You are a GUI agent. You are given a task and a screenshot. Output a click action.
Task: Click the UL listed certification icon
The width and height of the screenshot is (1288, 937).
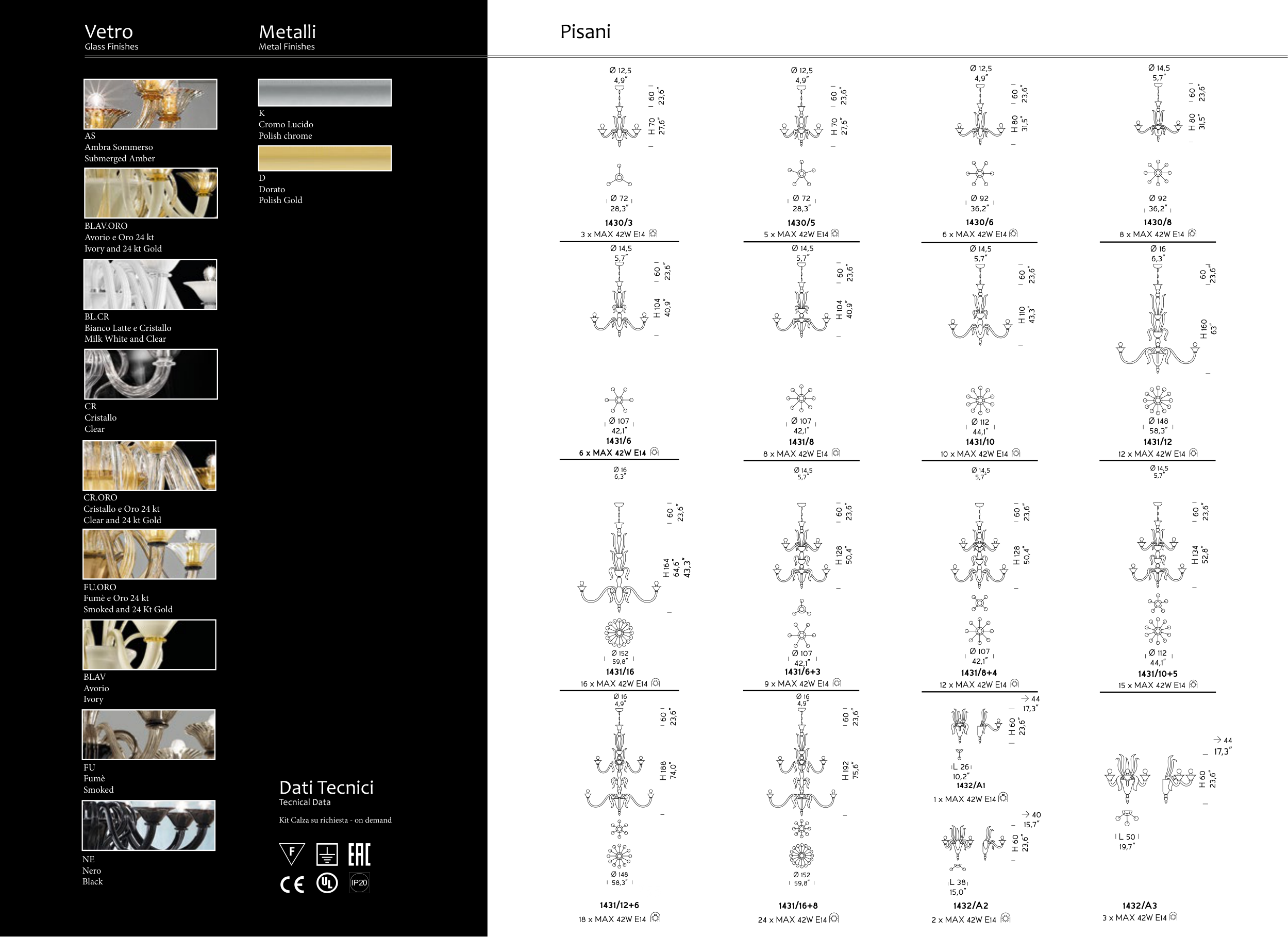coord(327,882)
